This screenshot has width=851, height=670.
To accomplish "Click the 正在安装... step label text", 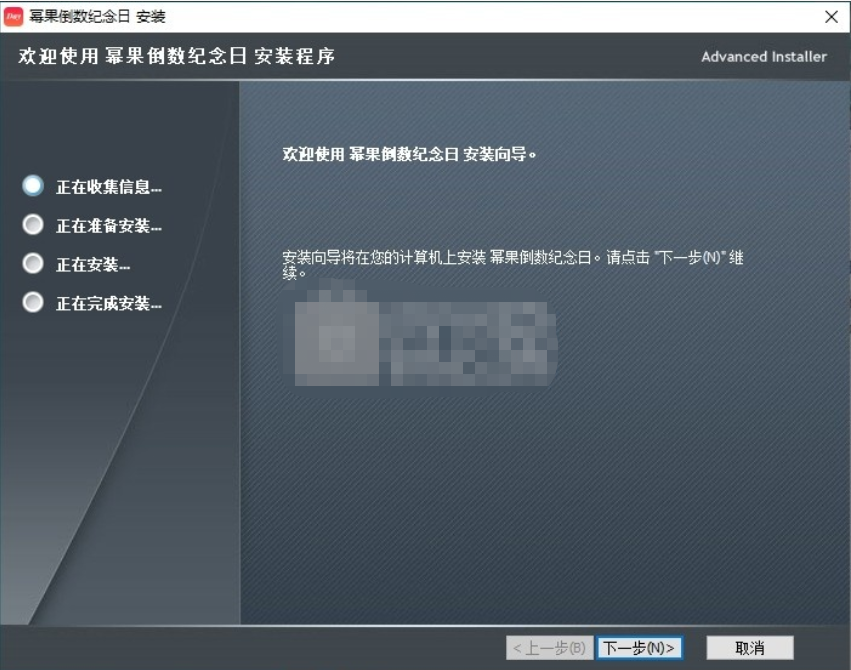I will (93, 264).
